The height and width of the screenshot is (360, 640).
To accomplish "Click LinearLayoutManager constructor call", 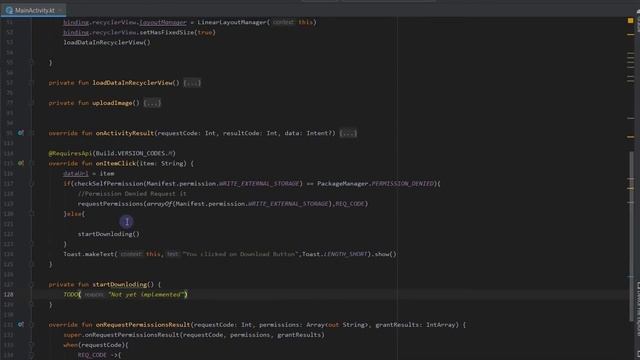I will click(x=257, y=22).
